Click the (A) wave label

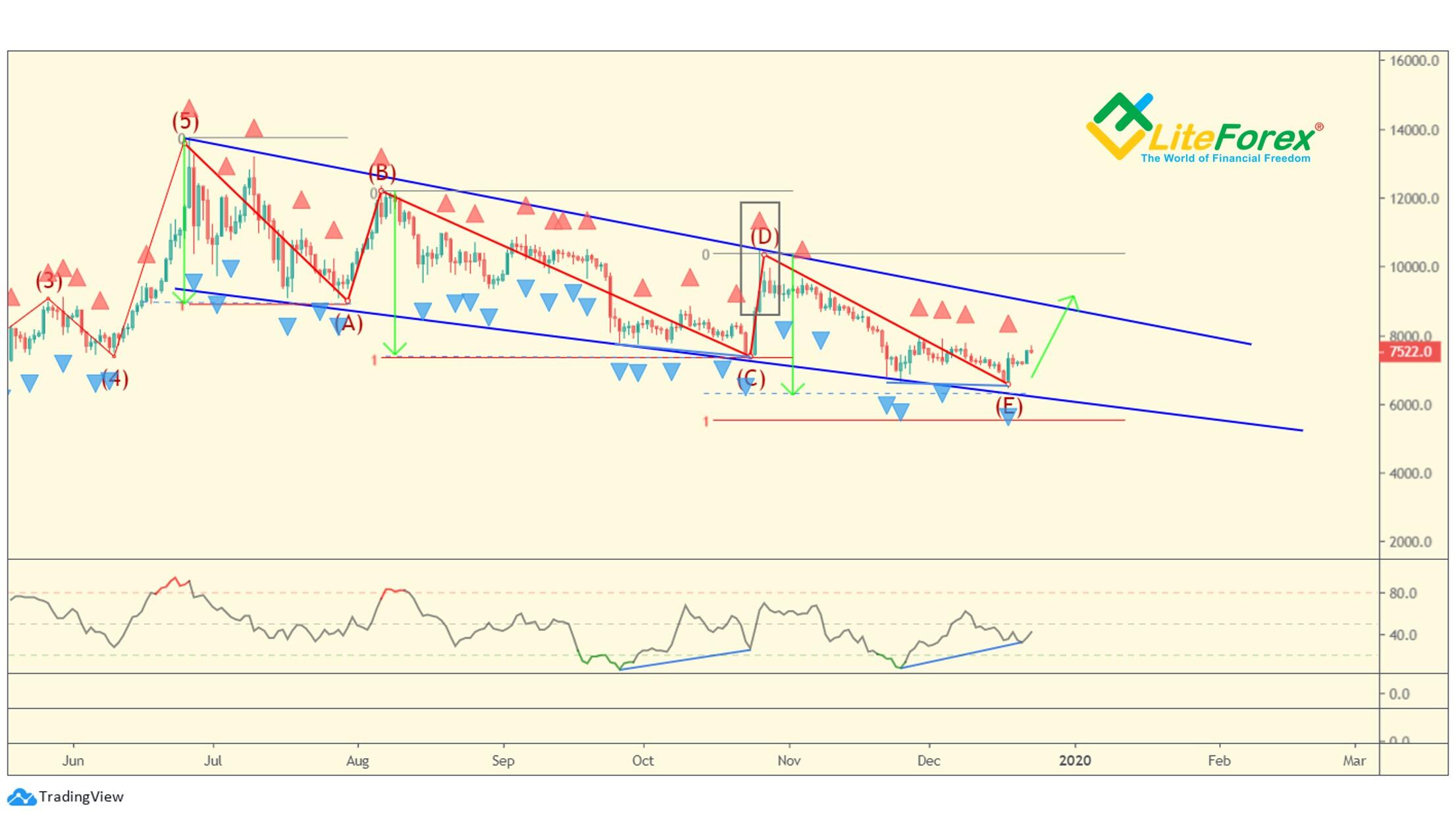pyautogui.click(x=348, y=323)
